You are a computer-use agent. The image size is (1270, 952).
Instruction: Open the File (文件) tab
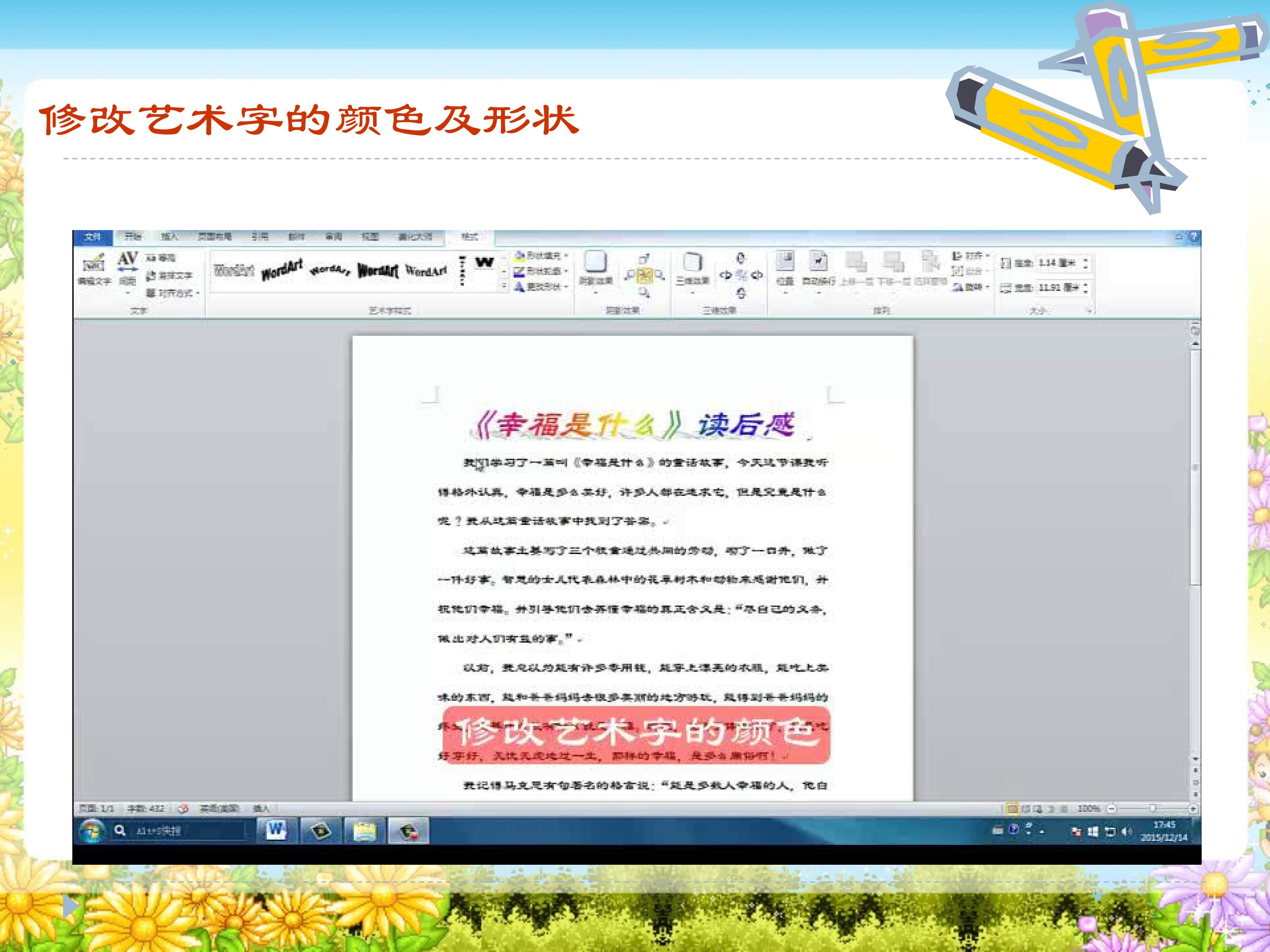93,236
